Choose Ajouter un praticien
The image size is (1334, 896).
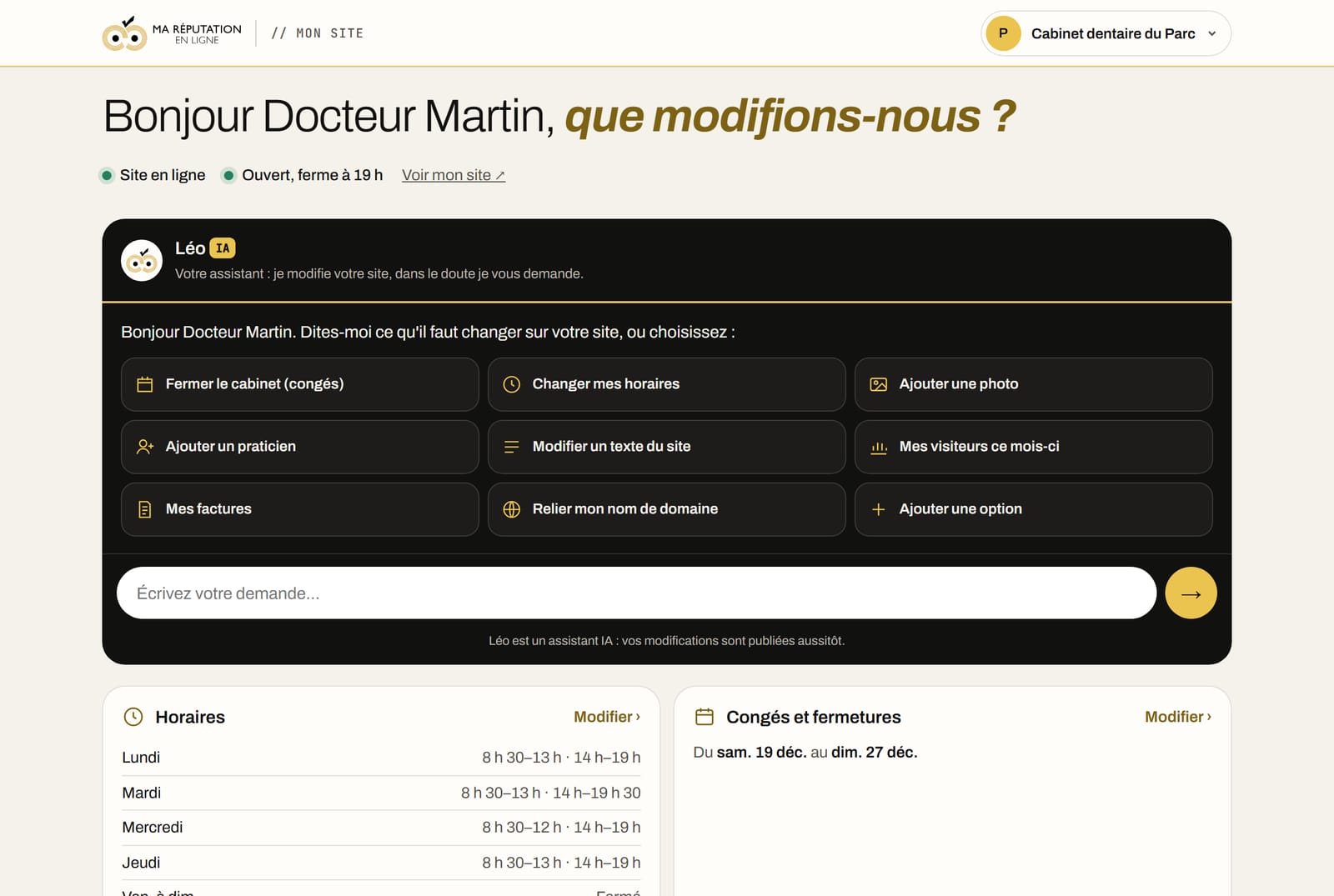coord(300,447)
